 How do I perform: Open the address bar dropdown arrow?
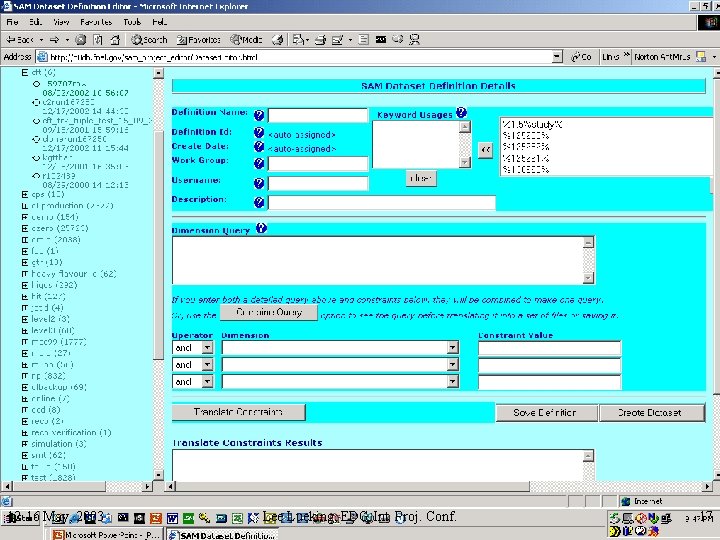[557, 57]
